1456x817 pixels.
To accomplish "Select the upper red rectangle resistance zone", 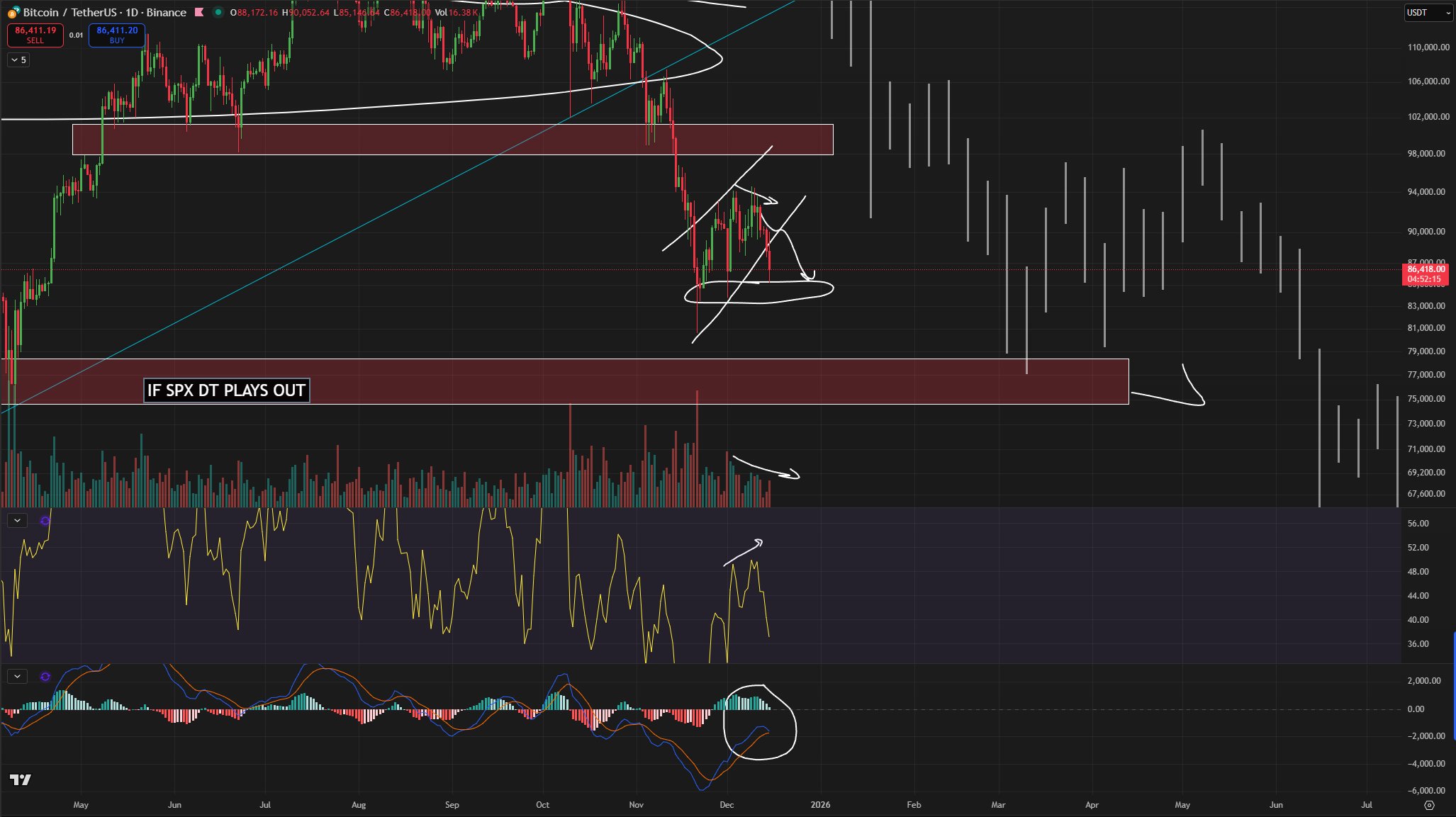I will tap(354, 140).
